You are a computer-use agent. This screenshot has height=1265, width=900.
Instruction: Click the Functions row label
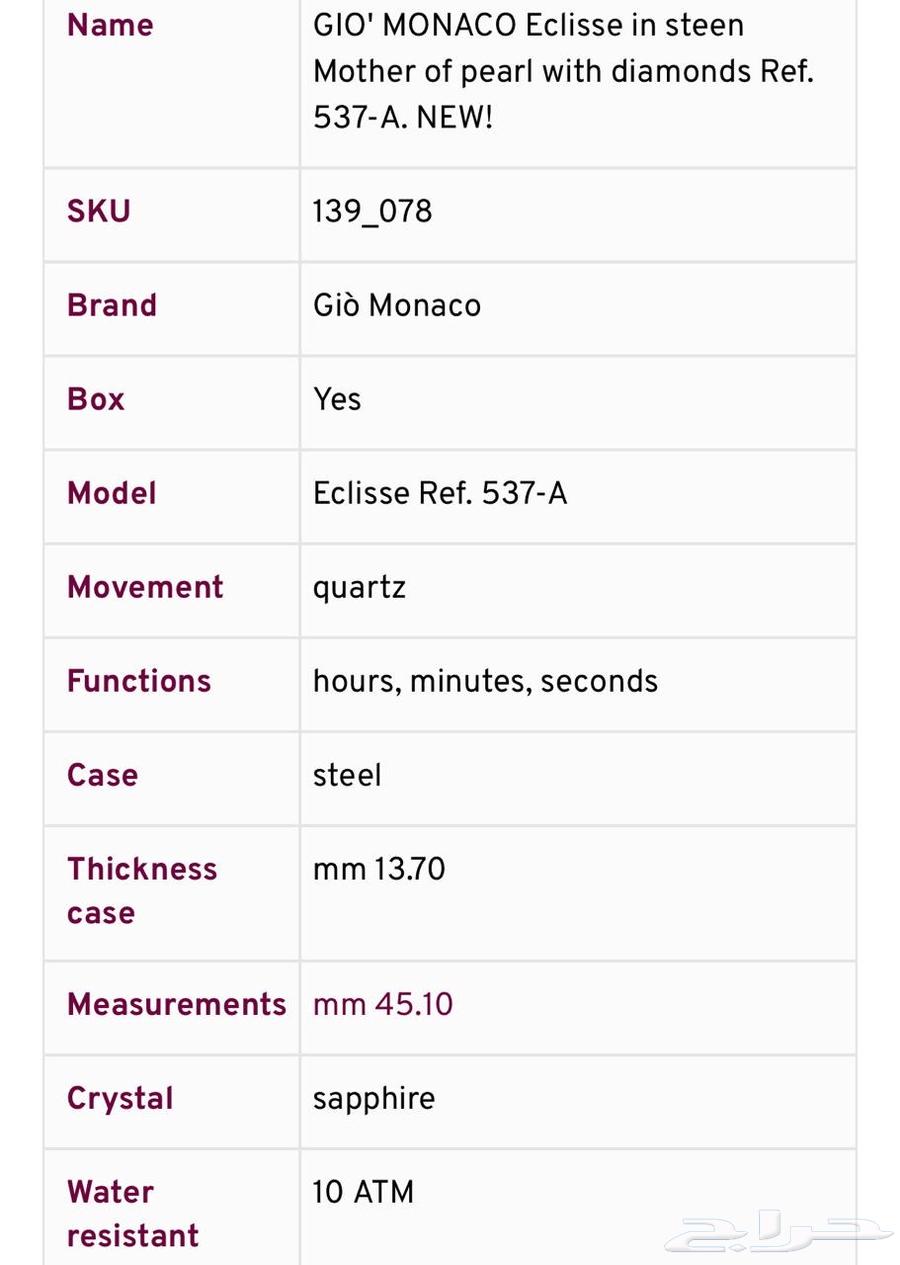coord(139,681)
